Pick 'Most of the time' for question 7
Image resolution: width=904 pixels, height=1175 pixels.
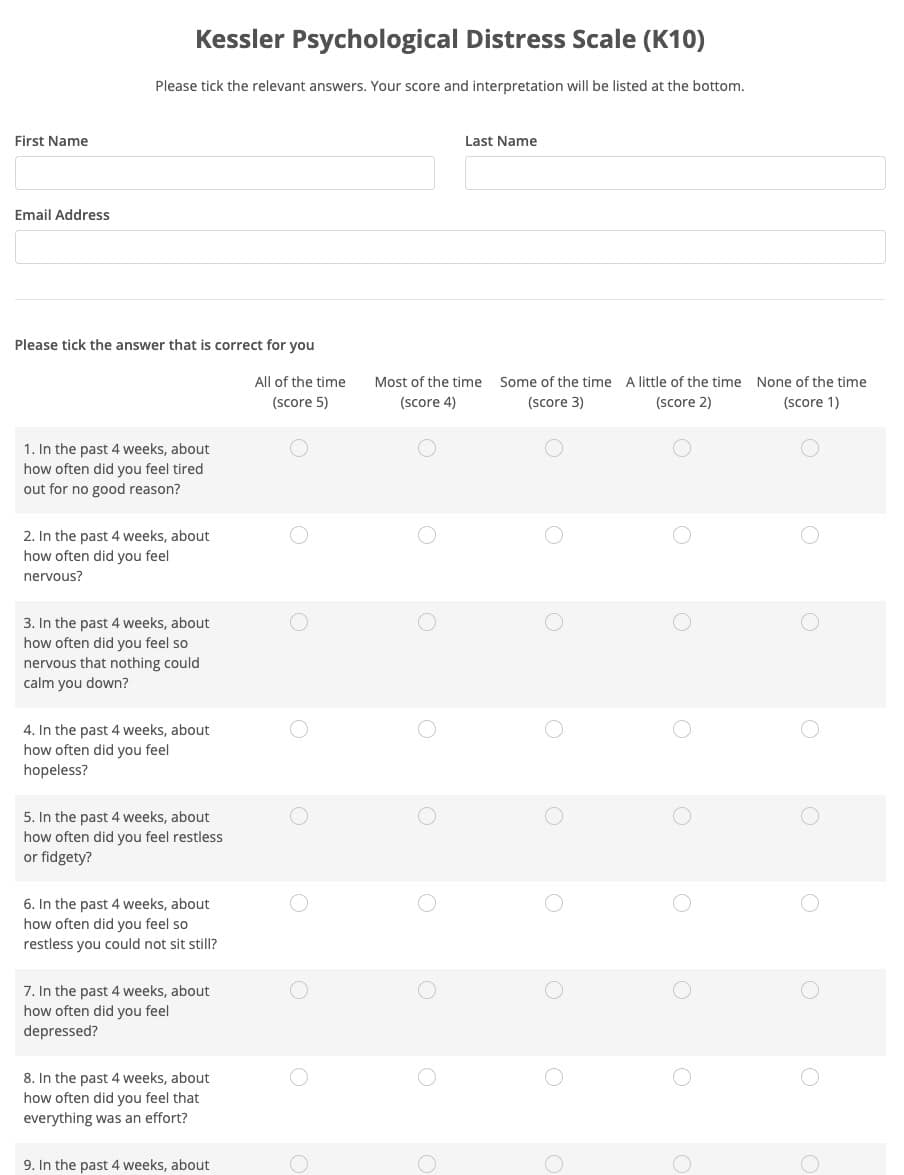click(x=427, y=990)
